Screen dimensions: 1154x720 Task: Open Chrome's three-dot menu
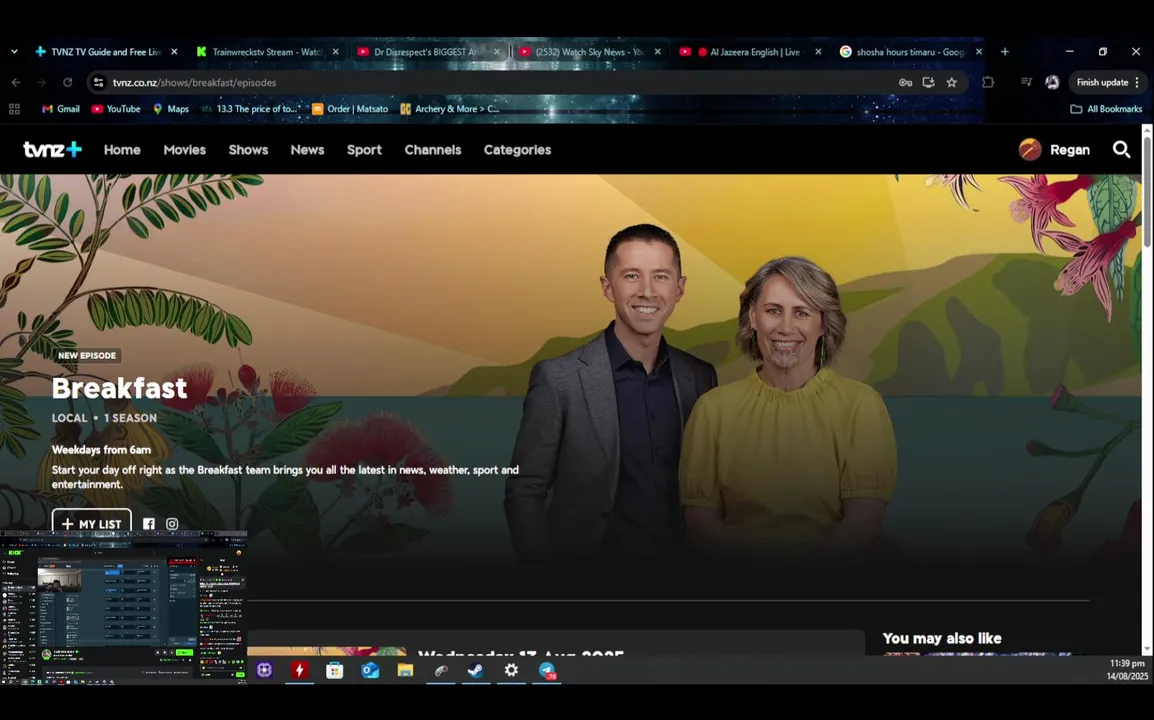pos(1137,82)
